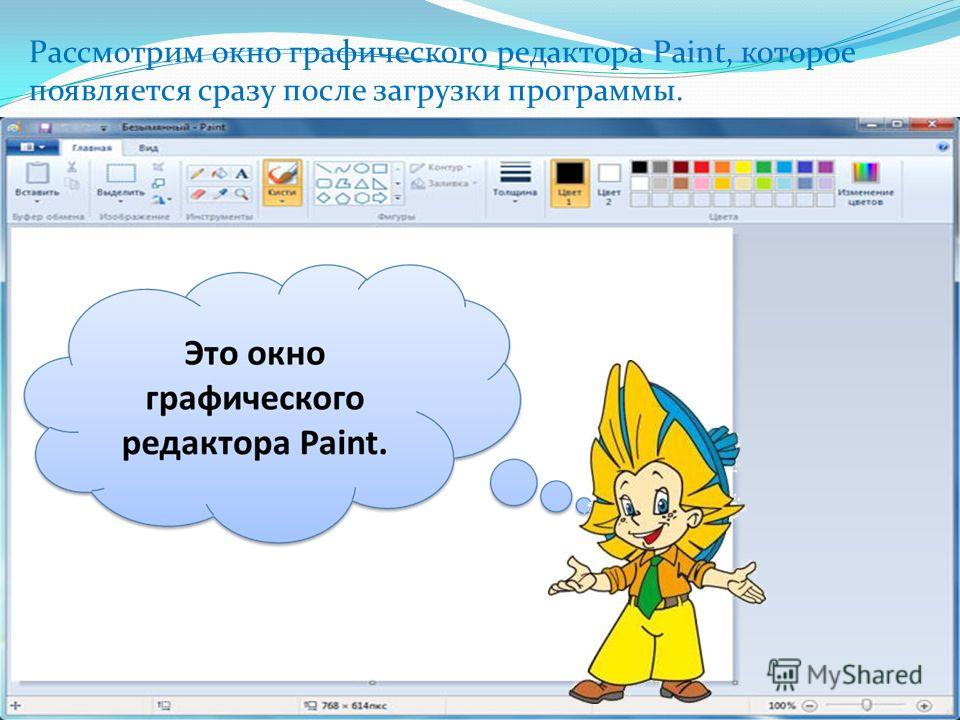Click the Paste clipboard icon
Image resolution: width=960 pixels, height=720 pixels.
point(37,173)
